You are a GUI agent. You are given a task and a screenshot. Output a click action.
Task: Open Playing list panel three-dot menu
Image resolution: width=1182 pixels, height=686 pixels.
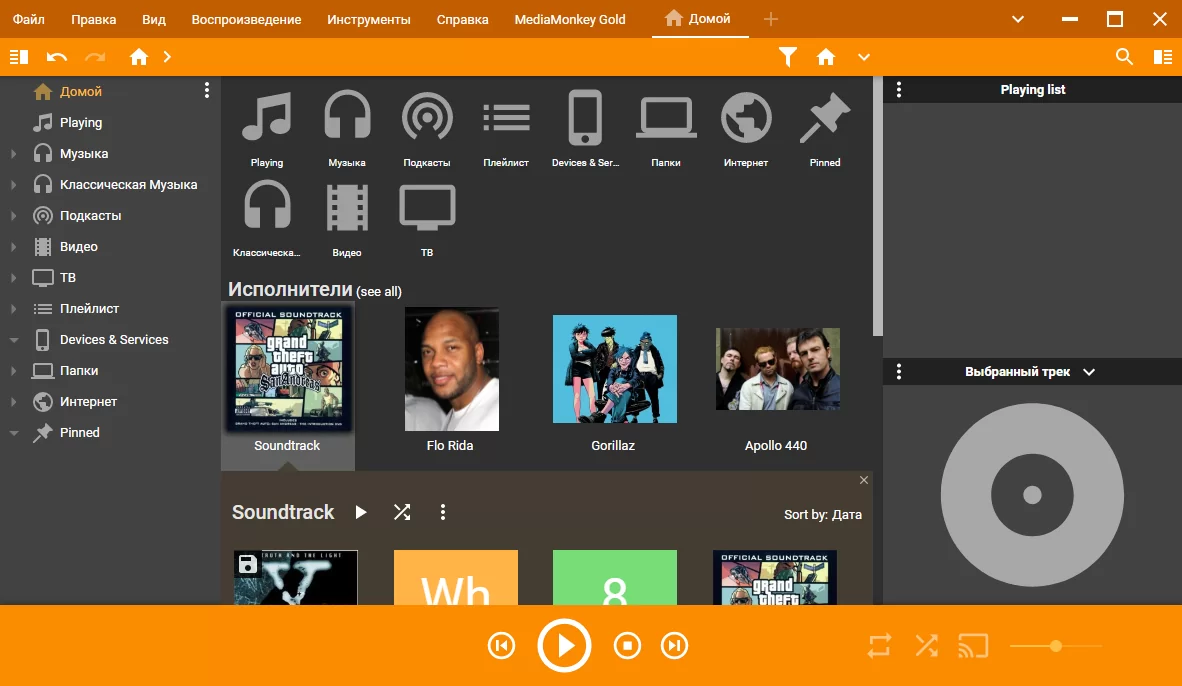pos(899,90)
